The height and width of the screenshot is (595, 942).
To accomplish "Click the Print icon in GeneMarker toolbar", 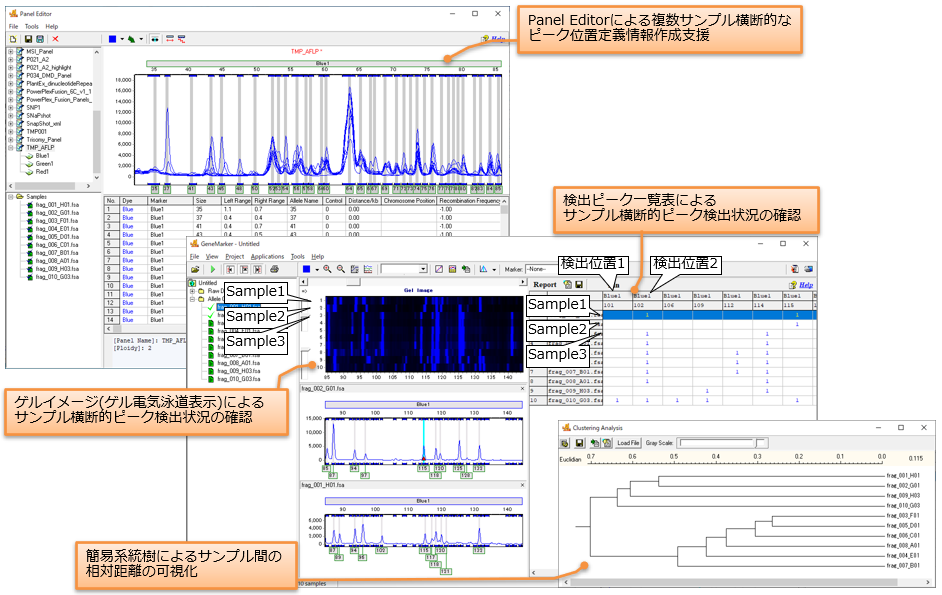I will [x=273, y=269].
